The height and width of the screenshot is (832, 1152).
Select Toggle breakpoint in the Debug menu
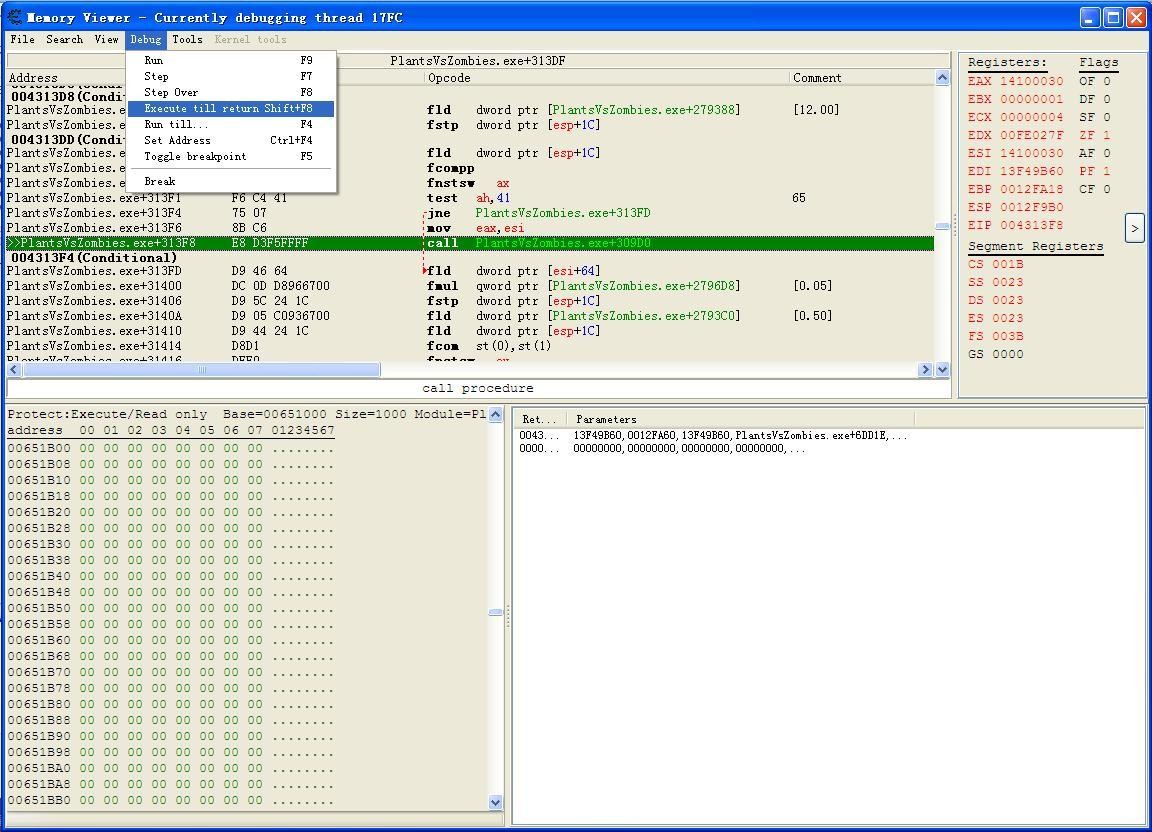point(231,157)
